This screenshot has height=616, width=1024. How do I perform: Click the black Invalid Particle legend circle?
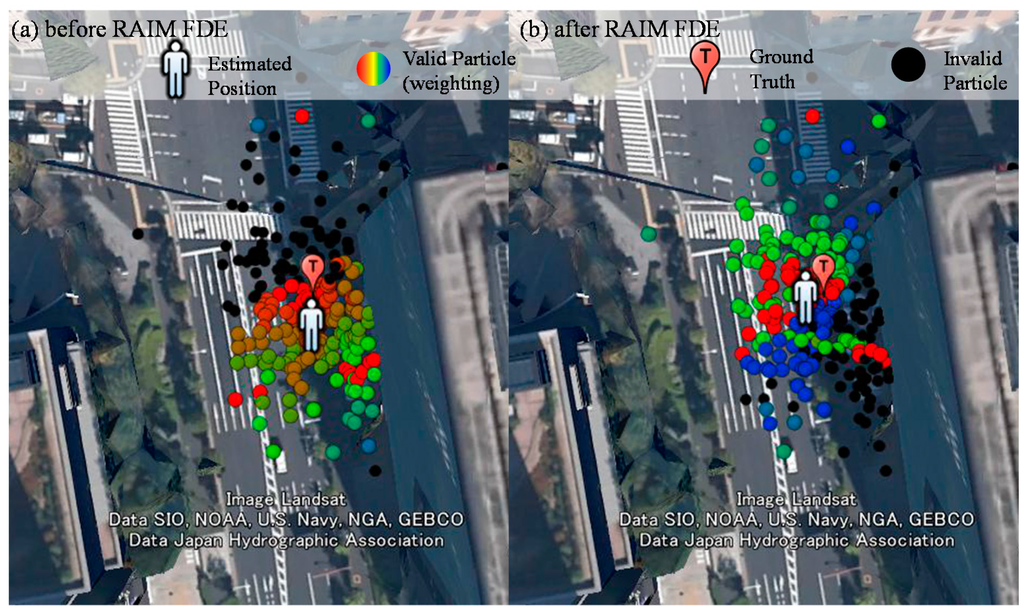point(908,65)
